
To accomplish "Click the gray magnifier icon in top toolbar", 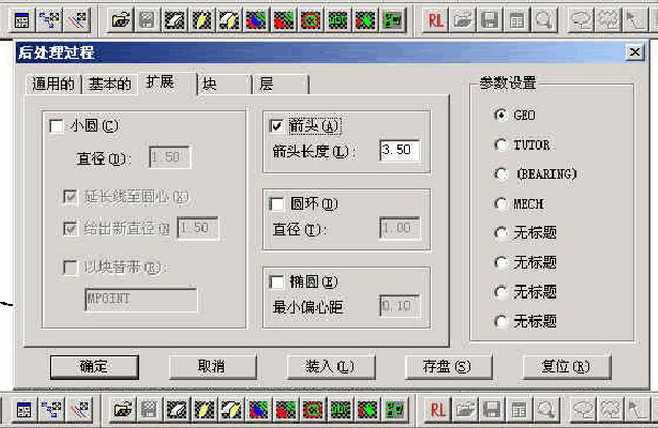I will tap(544, 20).
